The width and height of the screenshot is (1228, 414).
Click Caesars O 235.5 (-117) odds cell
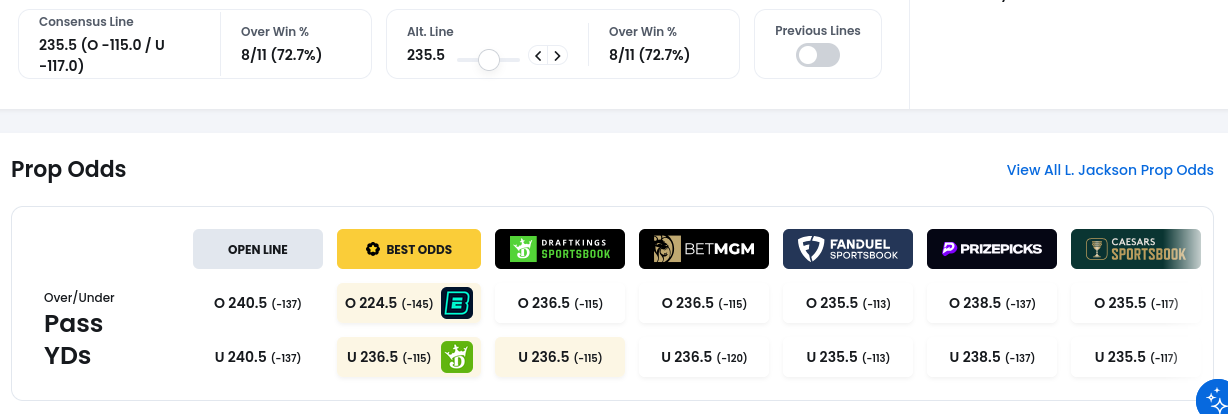point(1135,303)
